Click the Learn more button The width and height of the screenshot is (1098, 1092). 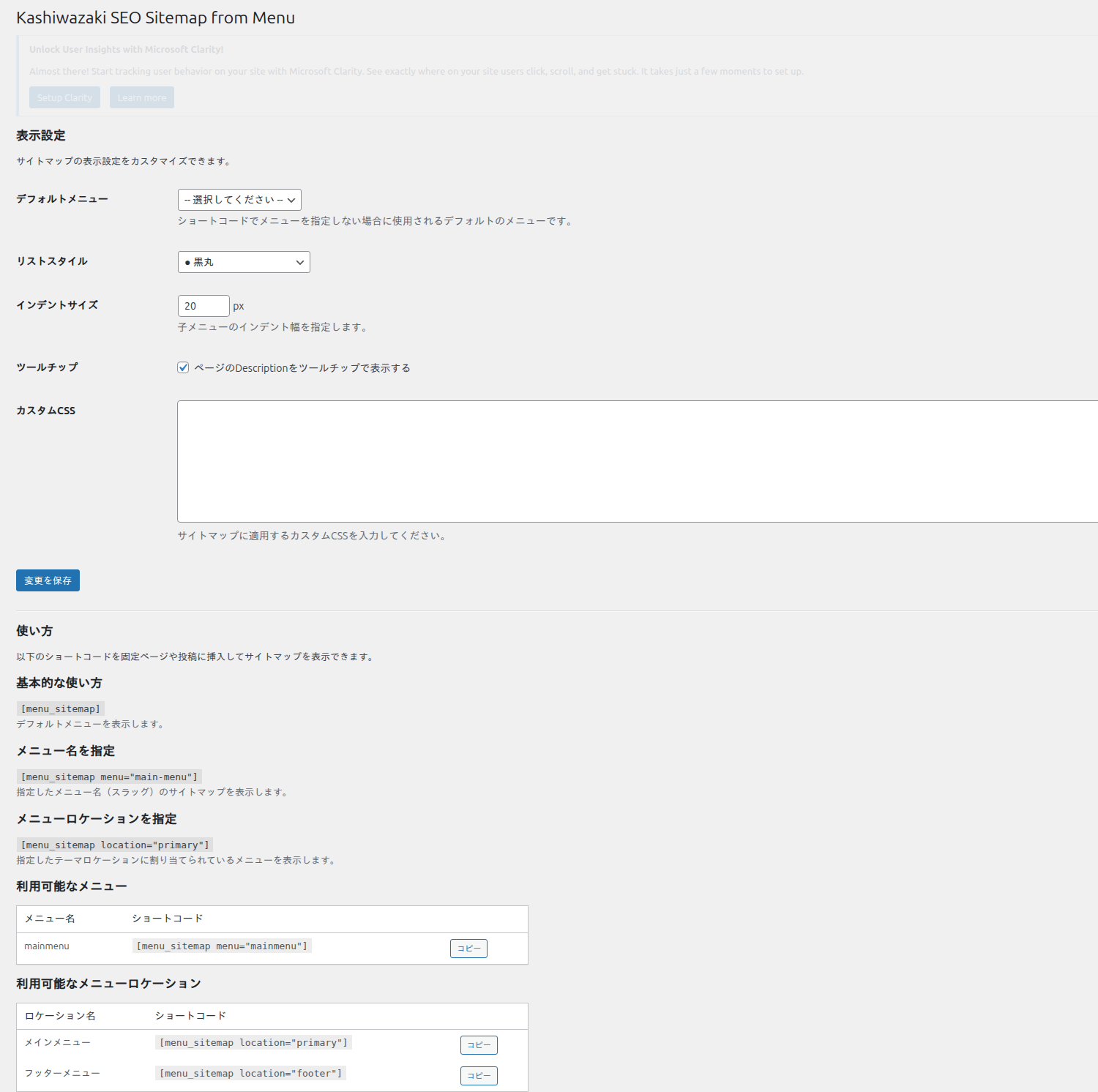141,97
